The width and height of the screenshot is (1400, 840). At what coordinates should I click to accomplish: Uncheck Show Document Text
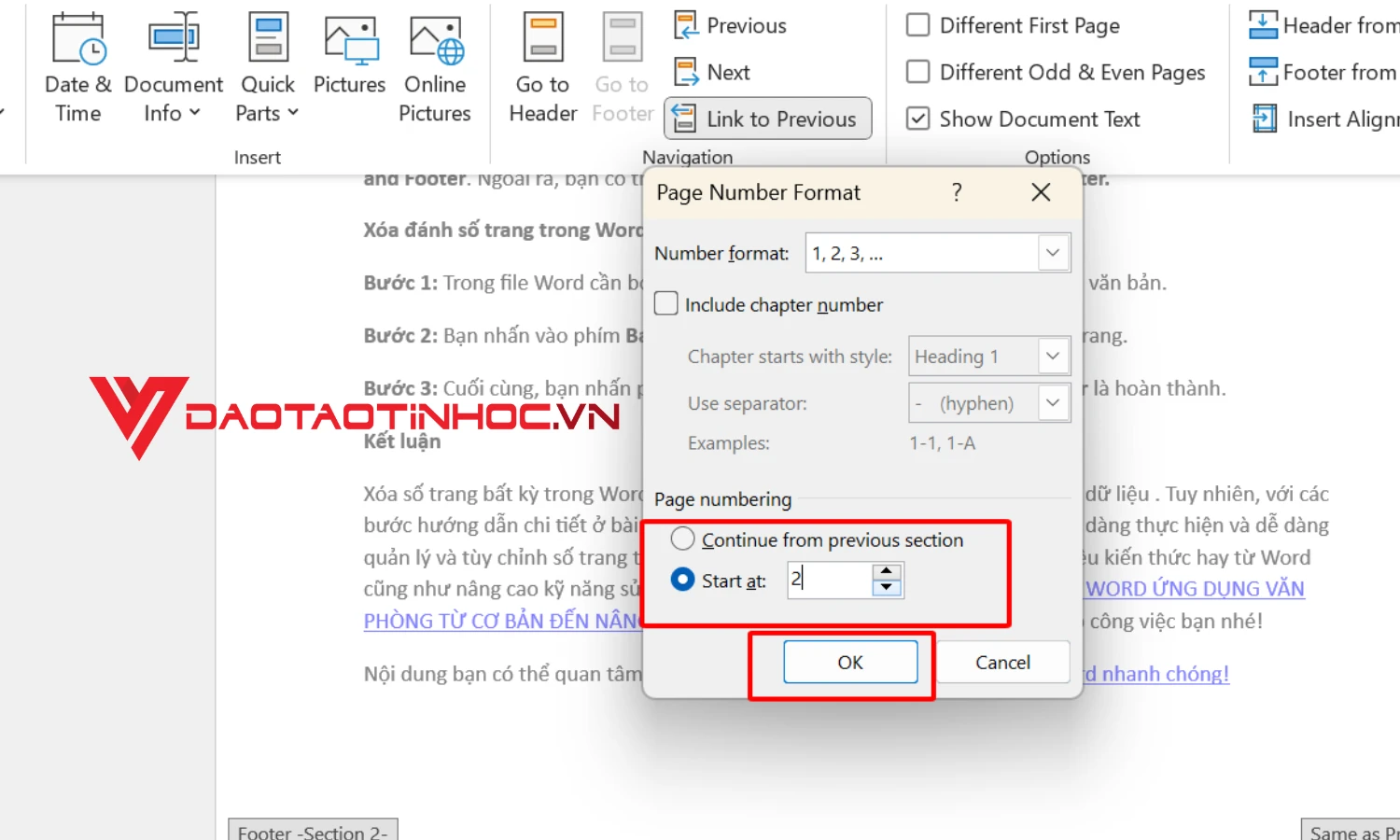(918, 119)
